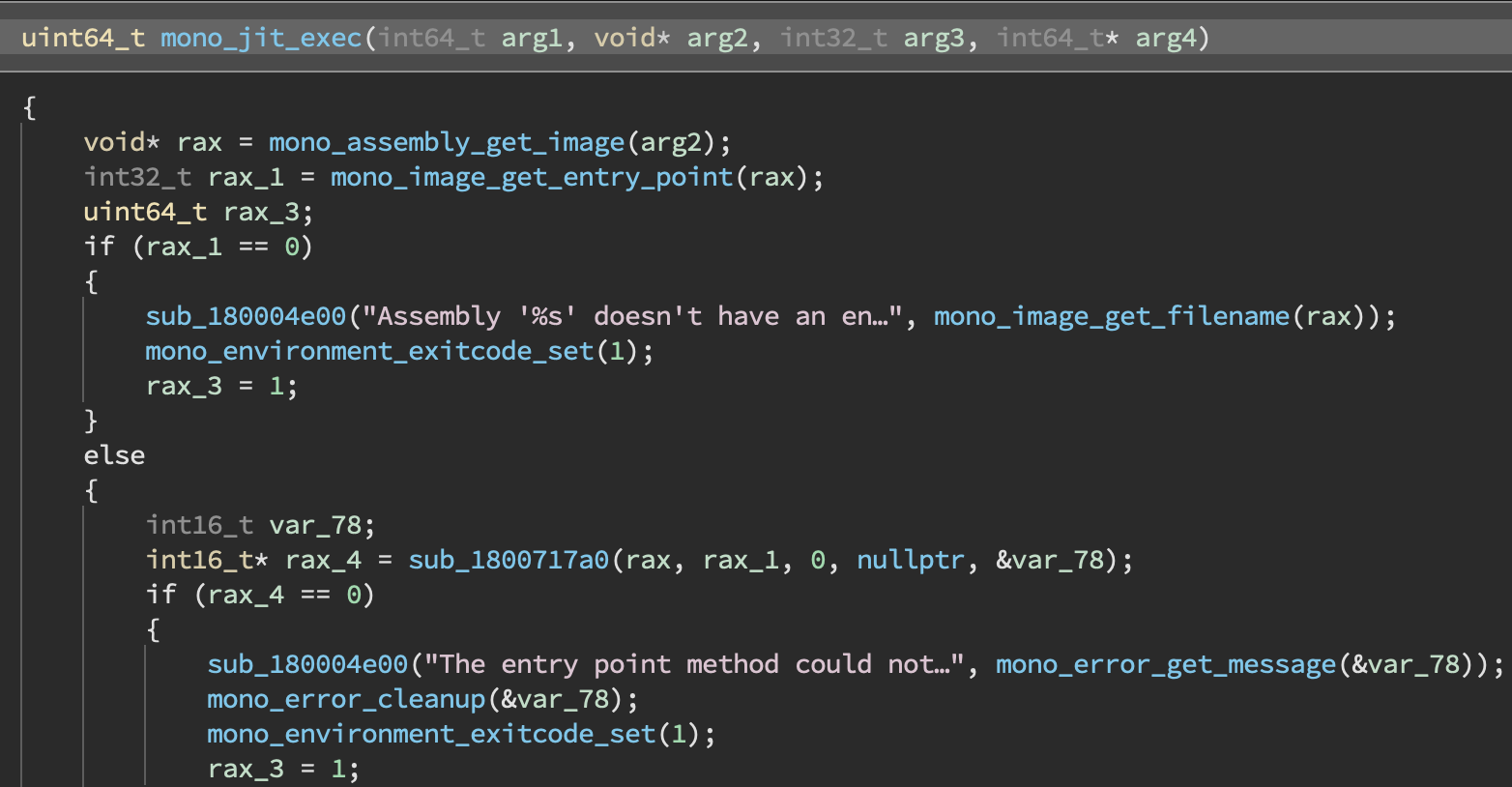The height and width of the screenshot is (787, 1512).
Task: Click rax_4 in 'if (rax_4 == 0)' condition
Action: coord(246,595)
